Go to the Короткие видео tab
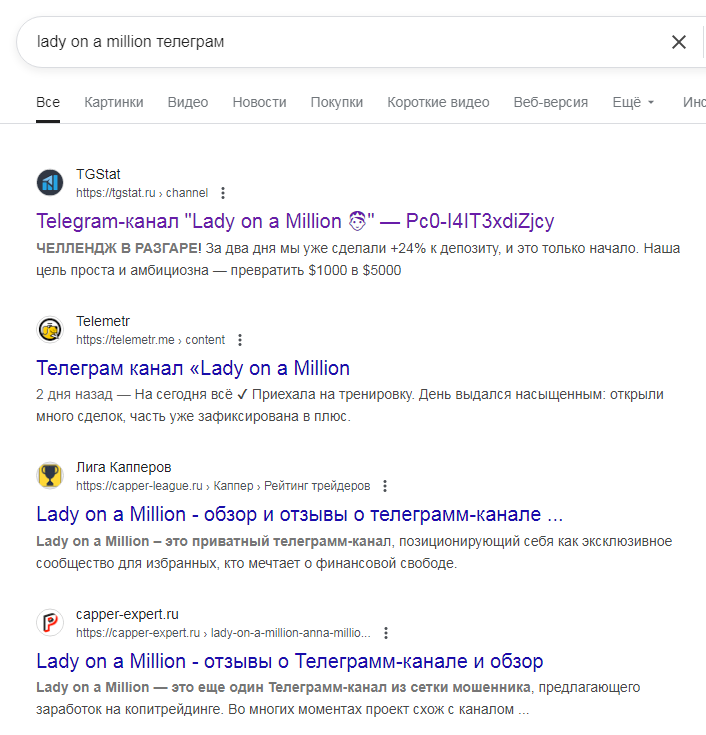 click(x=438, y=102)
